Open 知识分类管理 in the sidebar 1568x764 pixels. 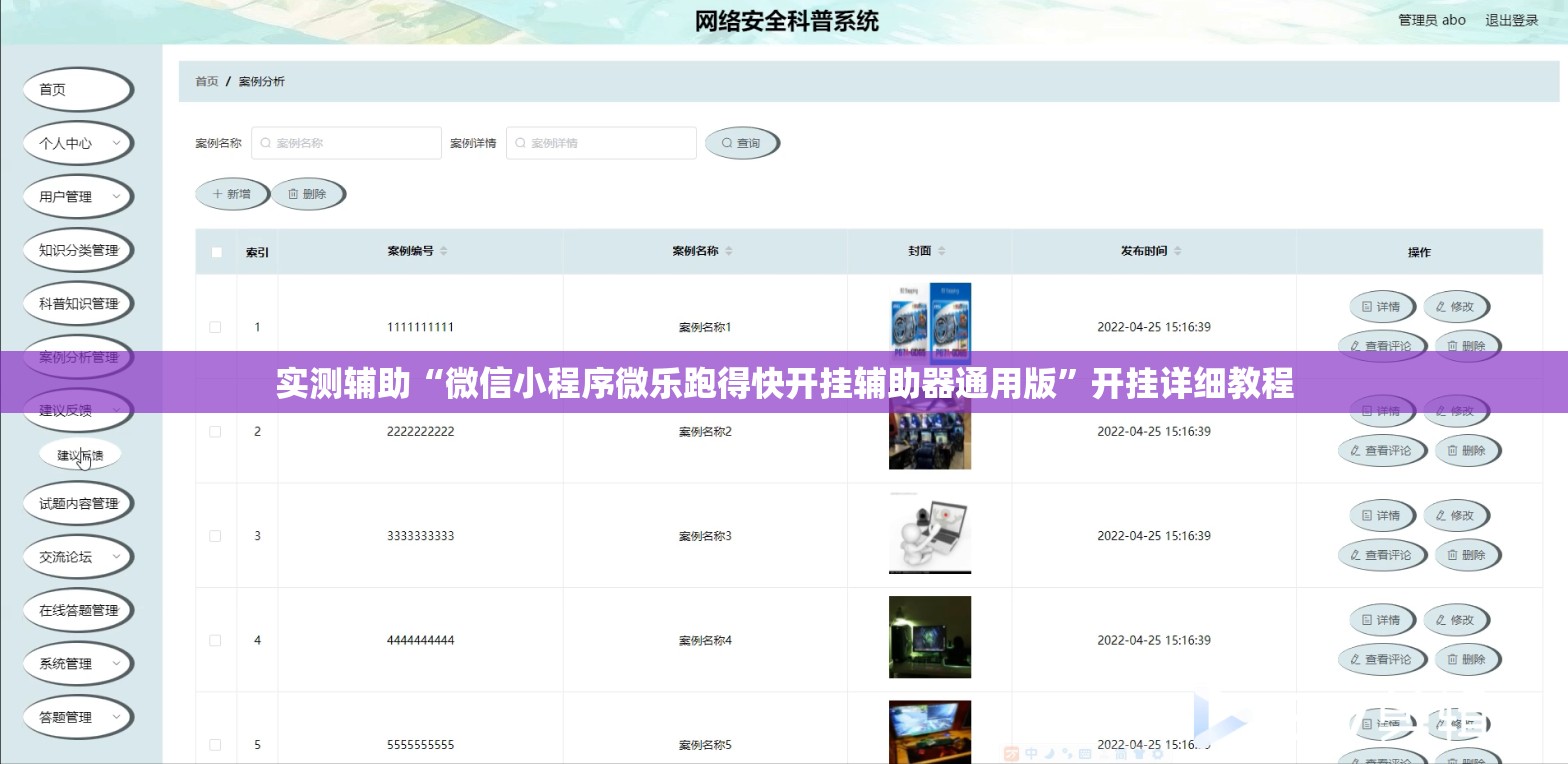pyautogui.click(x=77, y=250)
